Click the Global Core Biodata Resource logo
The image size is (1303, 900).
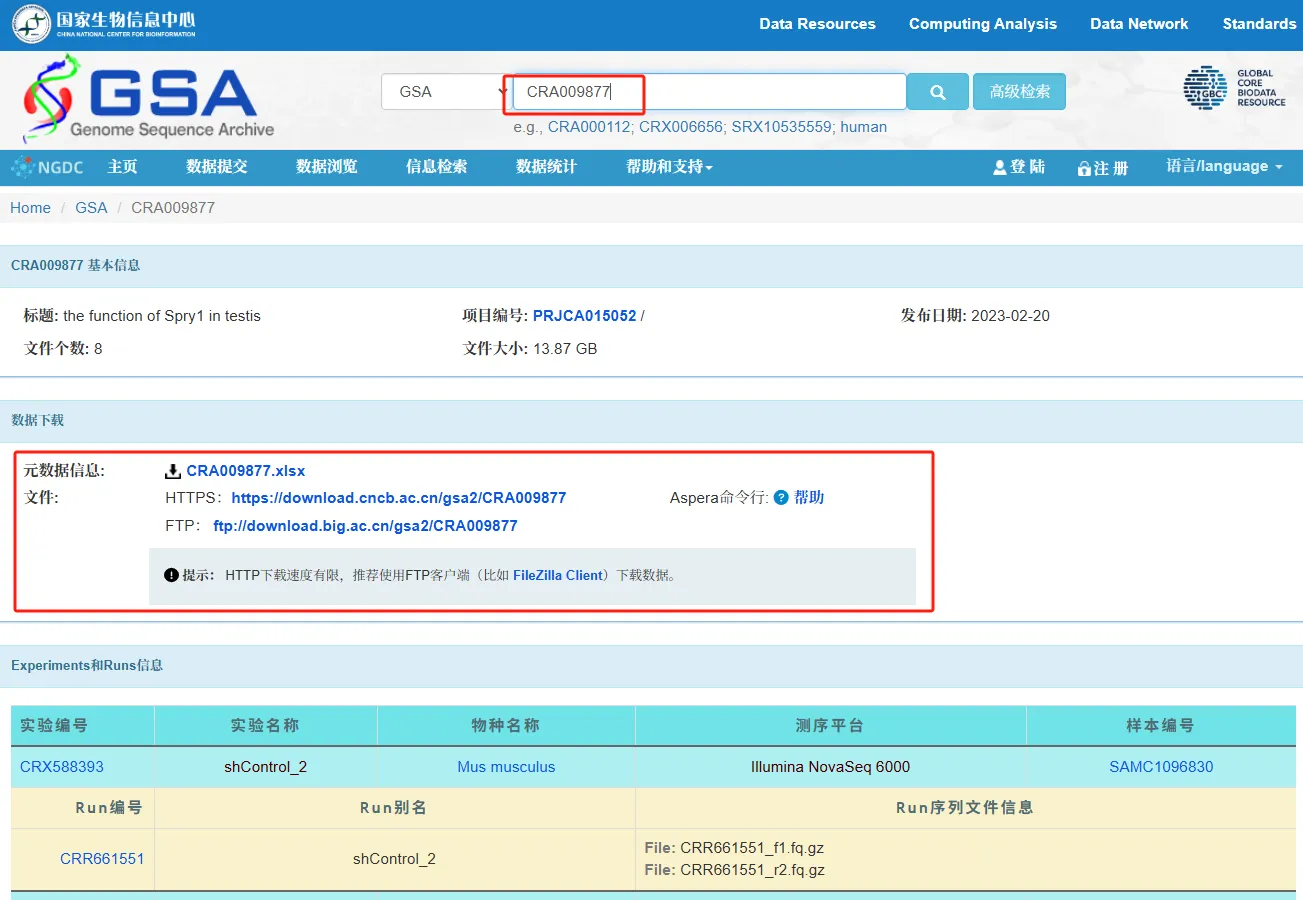click(1234, 88)
